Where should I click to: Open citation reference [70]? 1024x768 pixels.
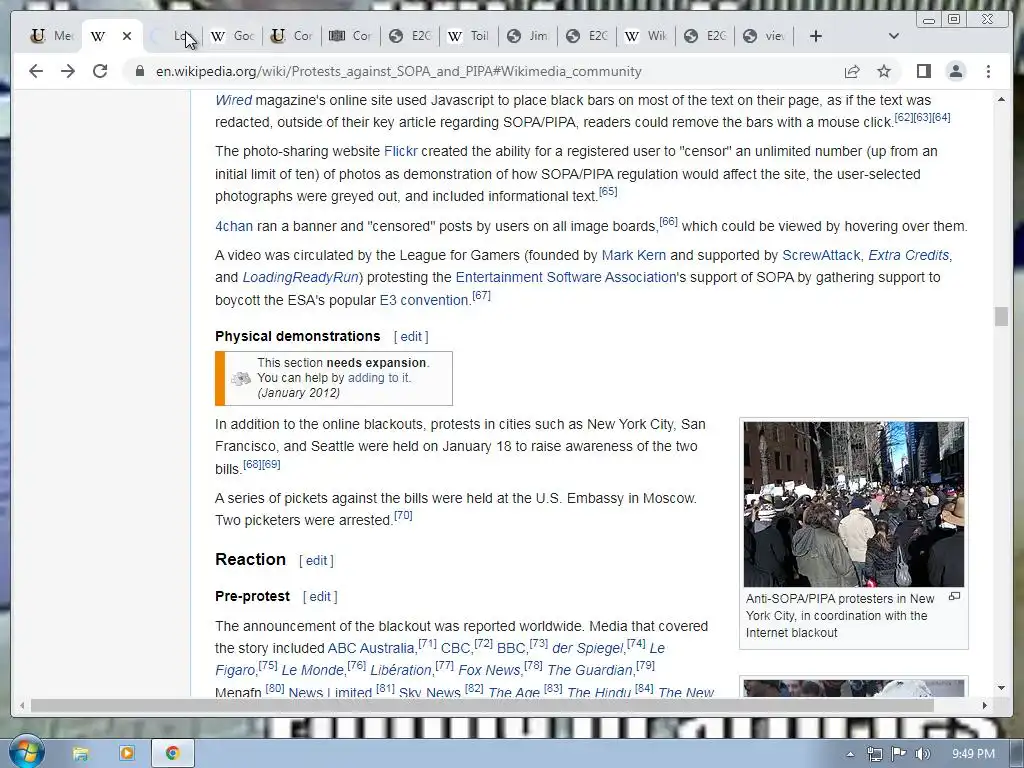(403, 515)
